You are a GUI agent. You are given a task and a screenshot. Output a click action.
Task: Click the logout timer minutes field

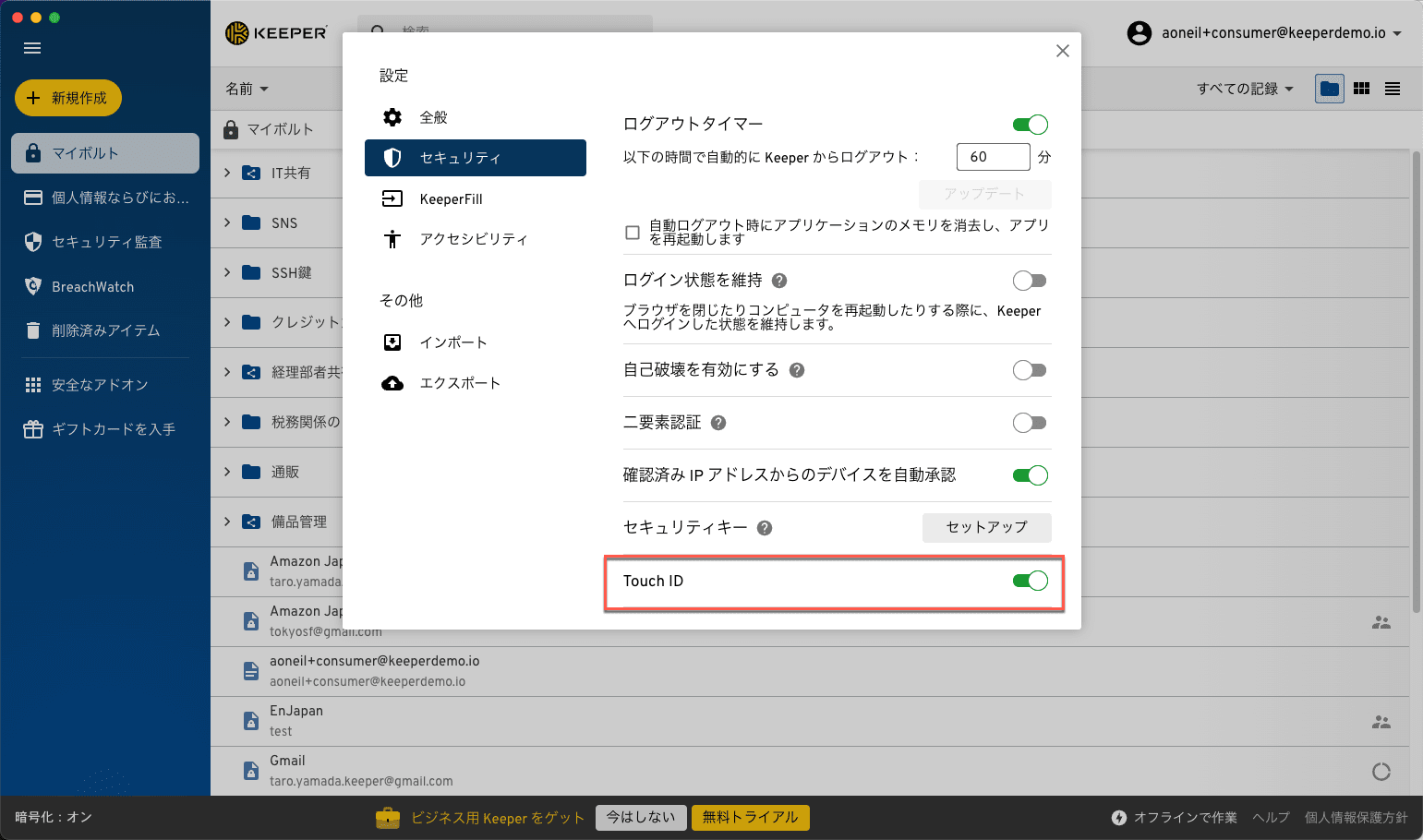(993, 157)
